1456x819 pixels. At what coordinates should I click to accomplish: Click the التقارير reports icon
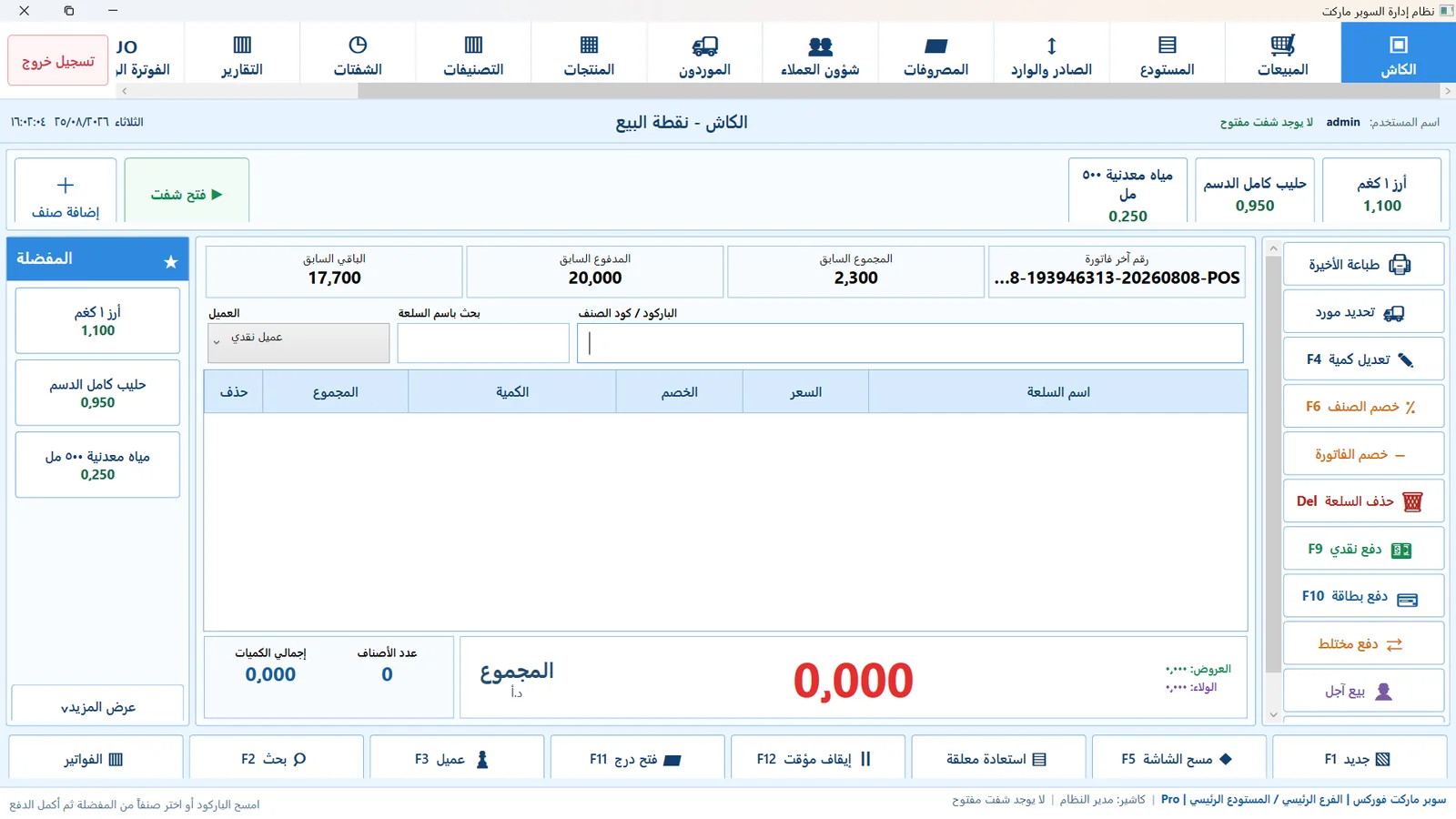point(242,45)
